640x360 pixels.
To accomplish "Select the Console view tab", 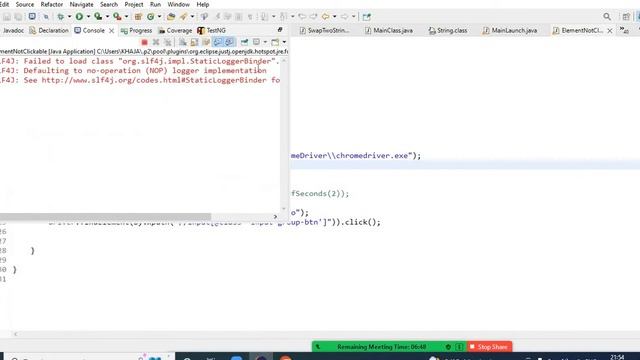I will (90, 31).
